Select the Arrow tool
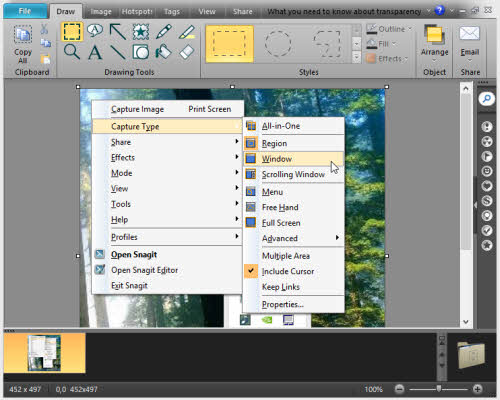The width and height of the screenshot is (500, 400). (x=118, y=32)
